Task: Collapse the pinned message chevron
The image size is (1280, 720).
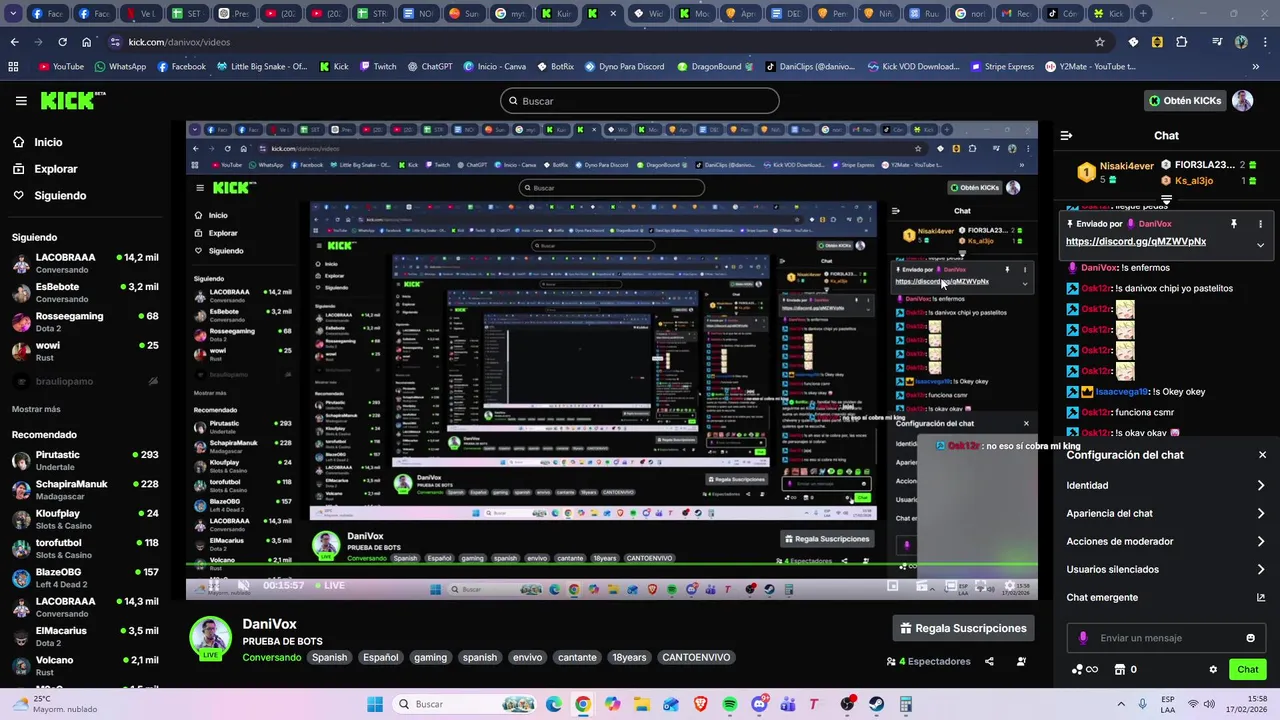Action: point(1260,244)
